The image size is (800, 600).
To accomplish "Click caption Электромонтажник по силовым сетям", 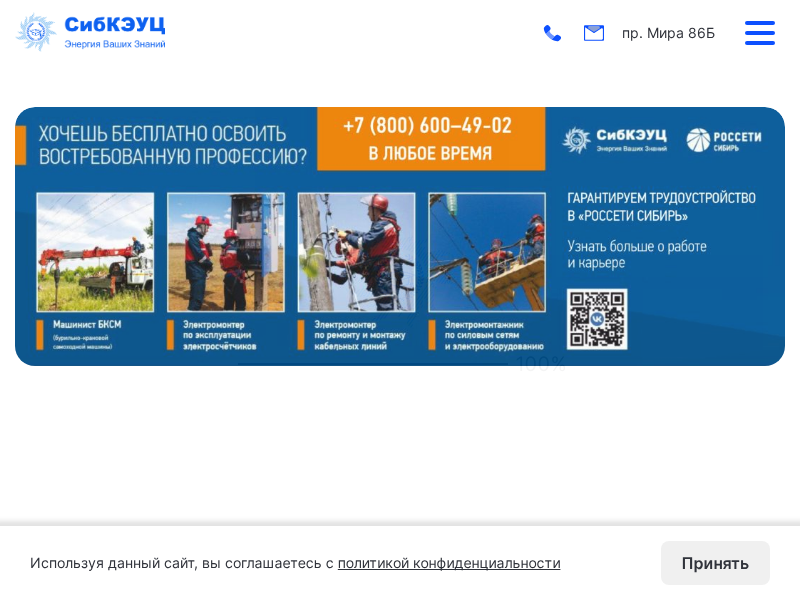I will [x=494, y=335].
